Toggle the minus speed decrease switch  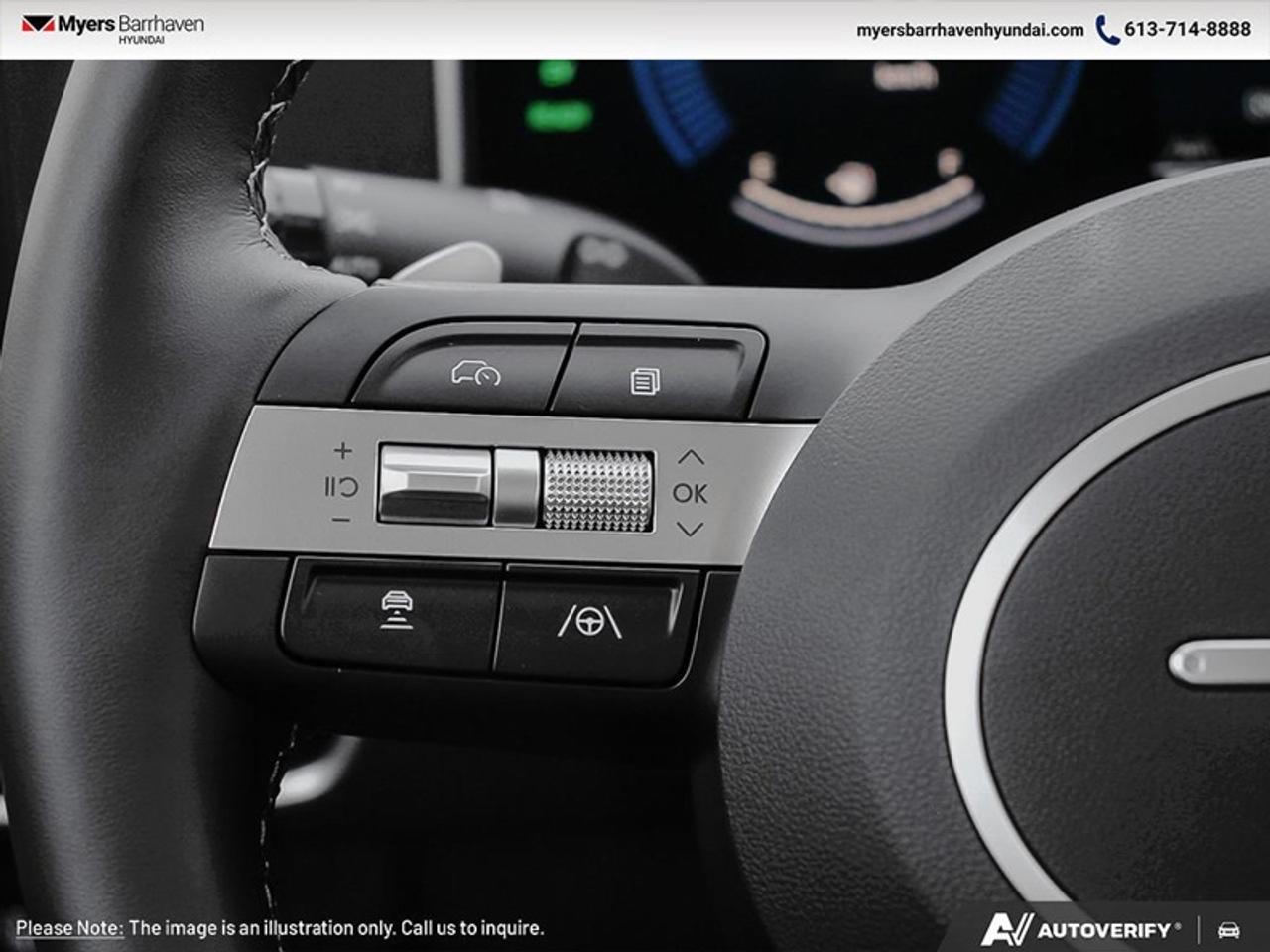click(342, 520)
